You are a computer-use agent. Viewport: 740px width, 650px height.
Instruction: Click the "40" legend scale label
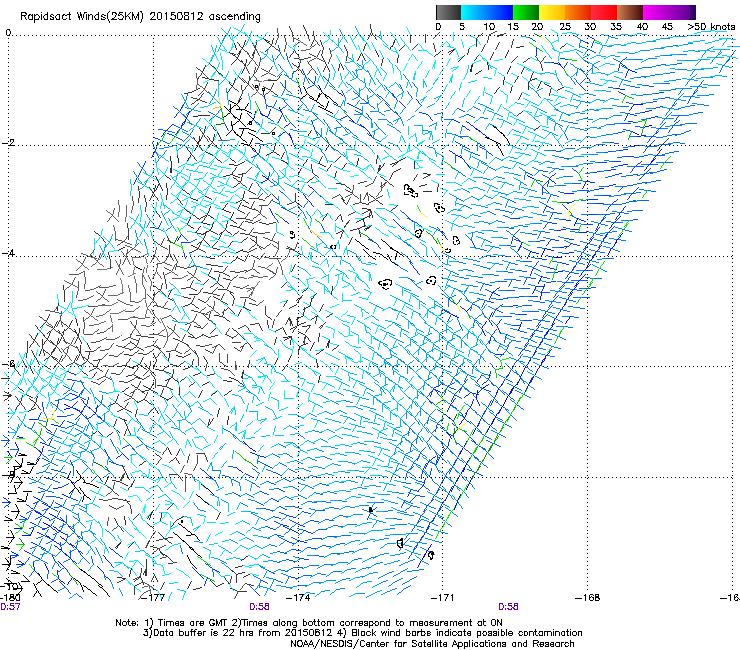point(642,27)
